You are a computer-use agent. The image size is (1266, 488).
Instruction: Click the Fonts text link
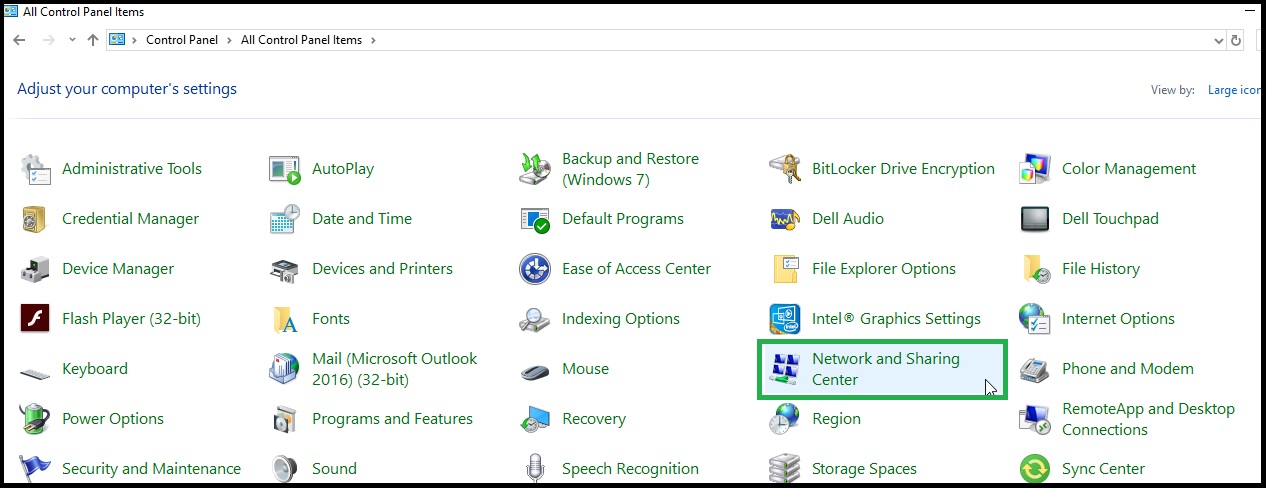click(331, 319)
